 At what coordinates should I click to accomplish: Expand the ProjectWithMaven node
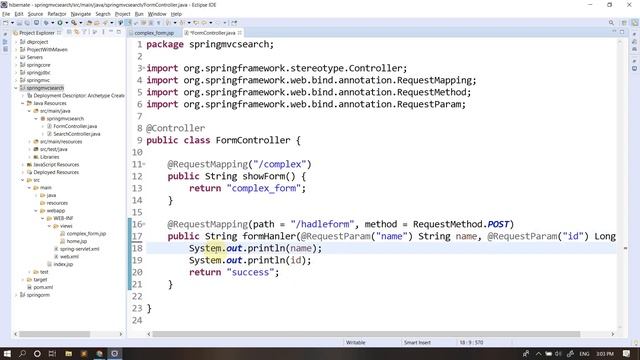(16, 50)
